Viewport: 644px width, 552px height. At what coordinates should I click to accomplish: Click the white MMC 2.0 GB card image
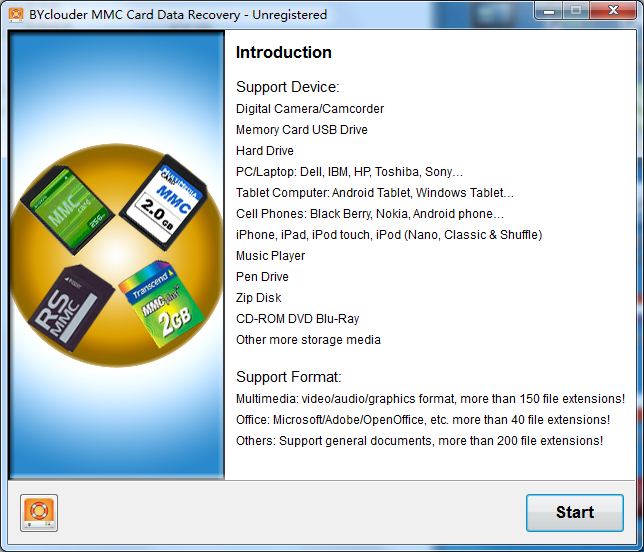164,202
